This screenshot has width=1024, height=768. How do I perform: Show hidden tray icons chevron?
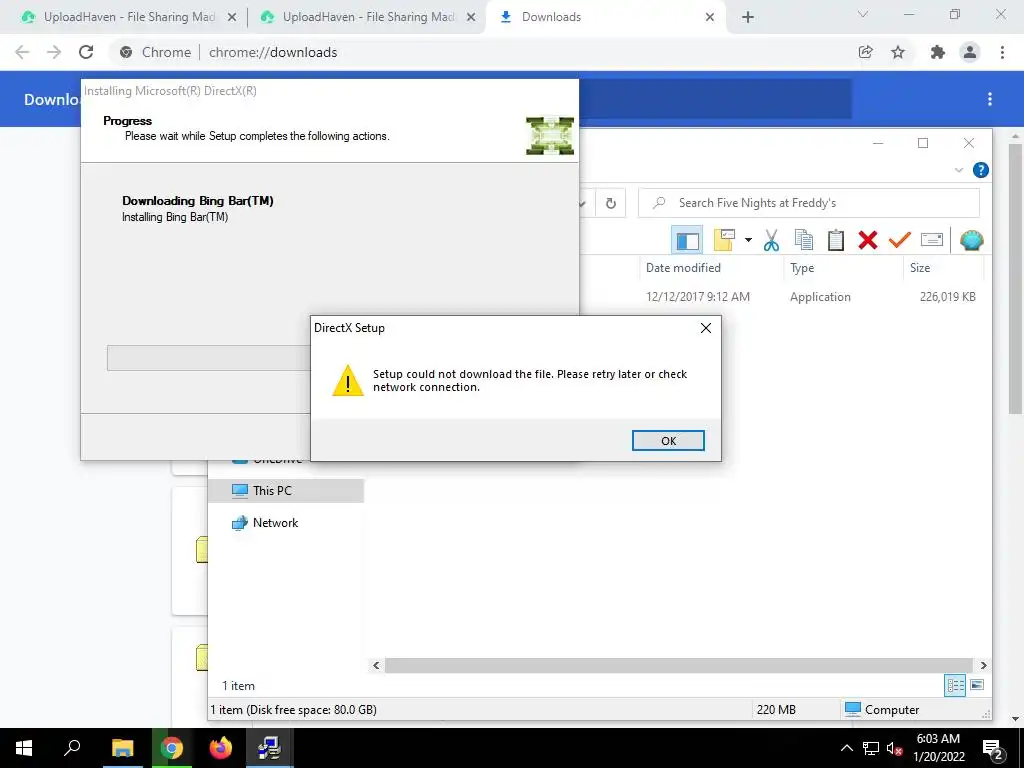coord(846,748)
